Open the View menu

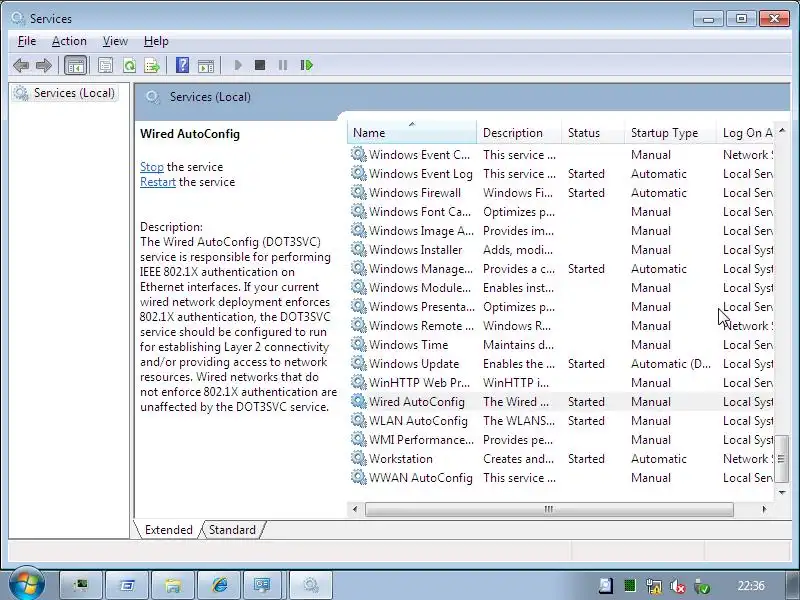point(115,41)
